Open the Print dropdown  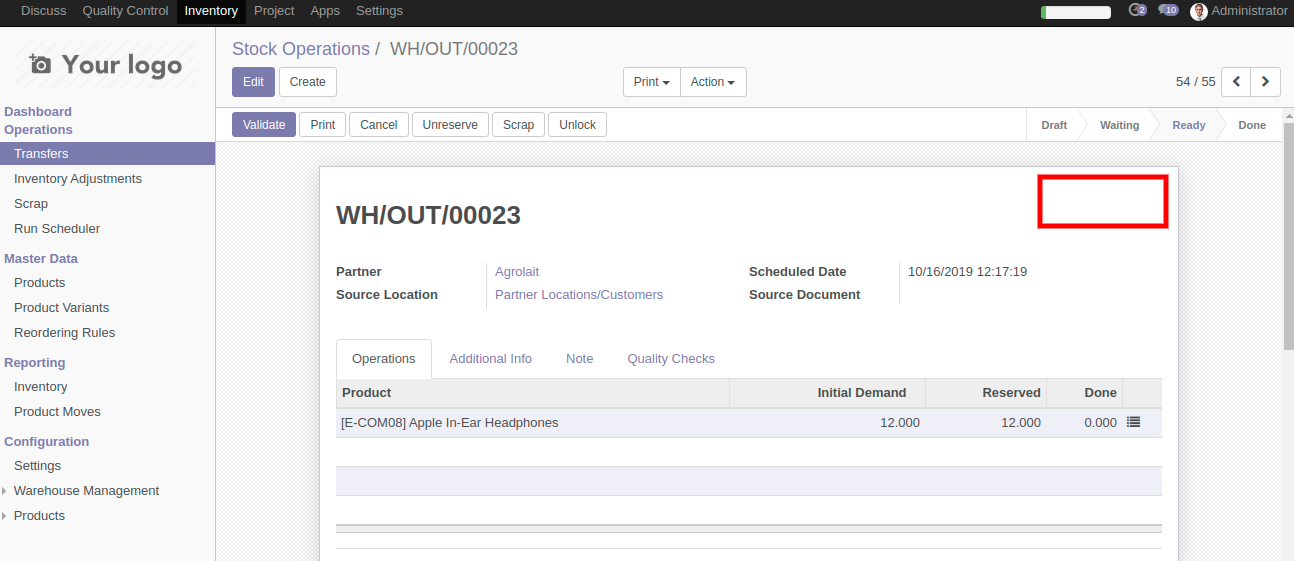click(x=651, y=82)
